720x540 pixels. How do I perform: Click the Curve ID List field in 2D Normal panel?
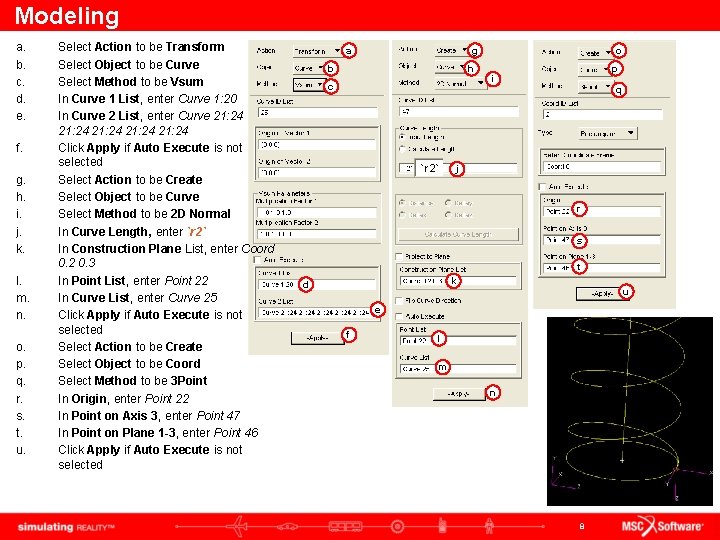coord(459,112)
